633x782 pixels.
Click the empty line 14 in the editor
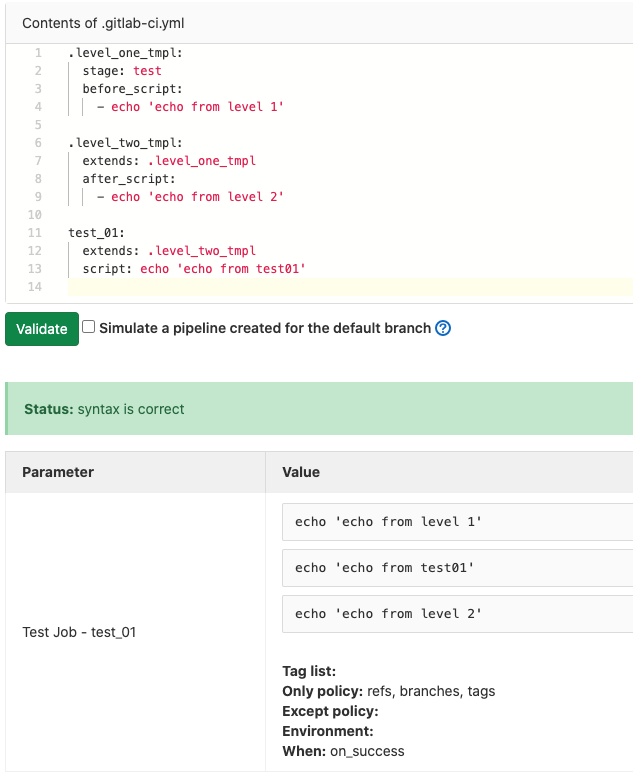tap(300, 287)
